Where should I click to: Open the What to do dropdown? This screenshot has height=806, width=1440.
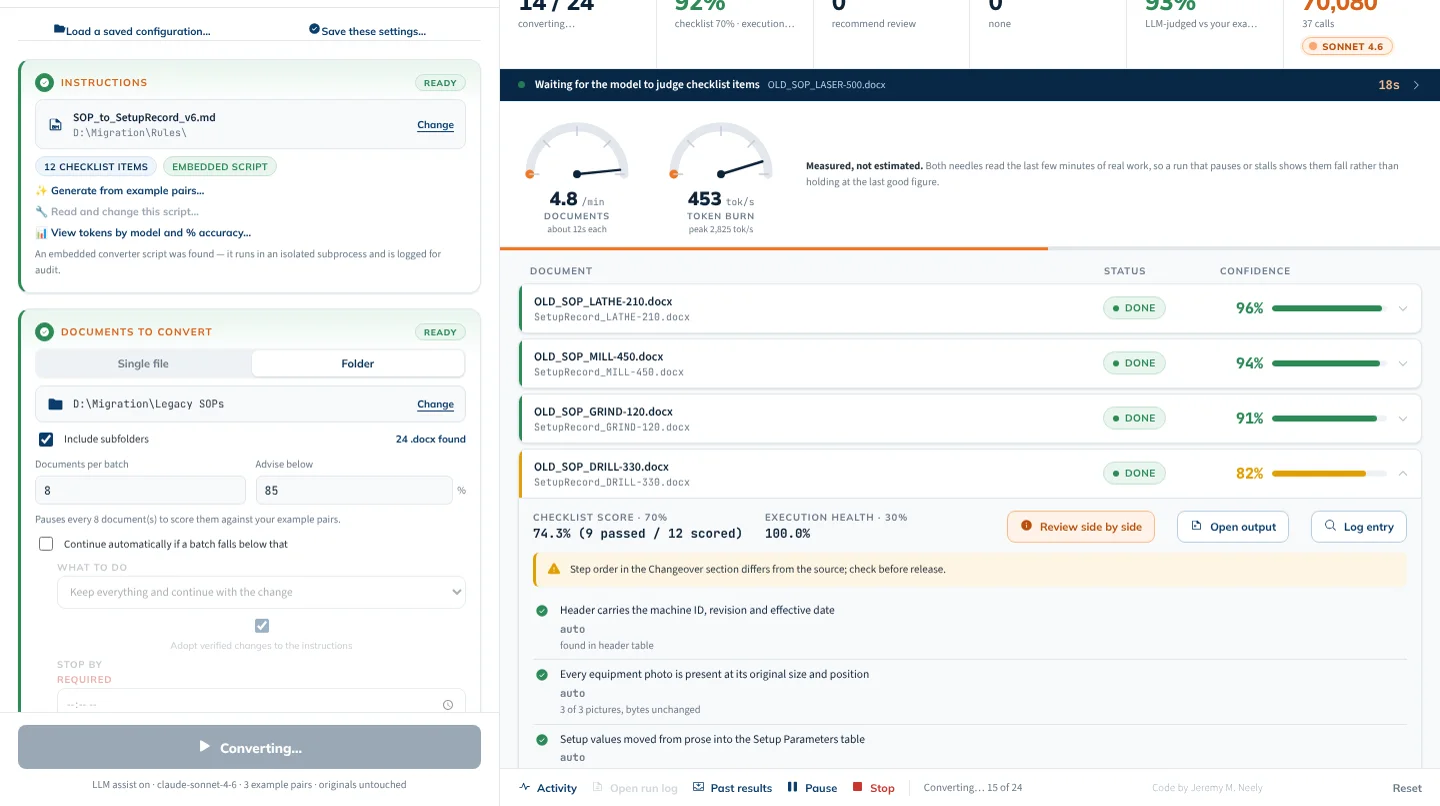(261, 592)
